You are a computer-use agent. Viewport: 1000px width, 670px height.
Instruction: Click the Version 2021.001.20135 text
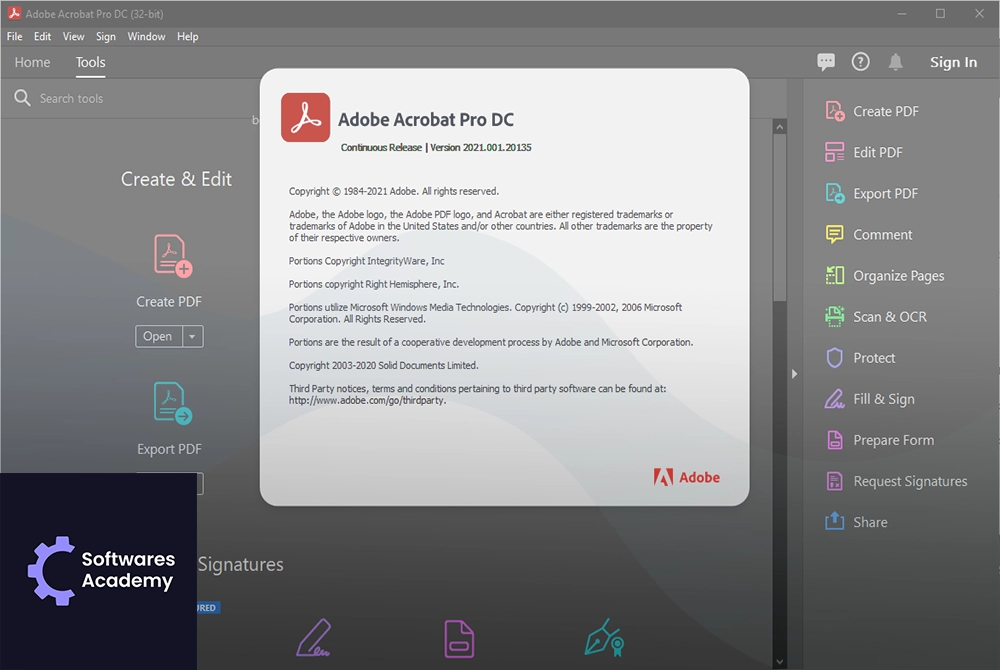pyautogui.click(x=480, y=147)
